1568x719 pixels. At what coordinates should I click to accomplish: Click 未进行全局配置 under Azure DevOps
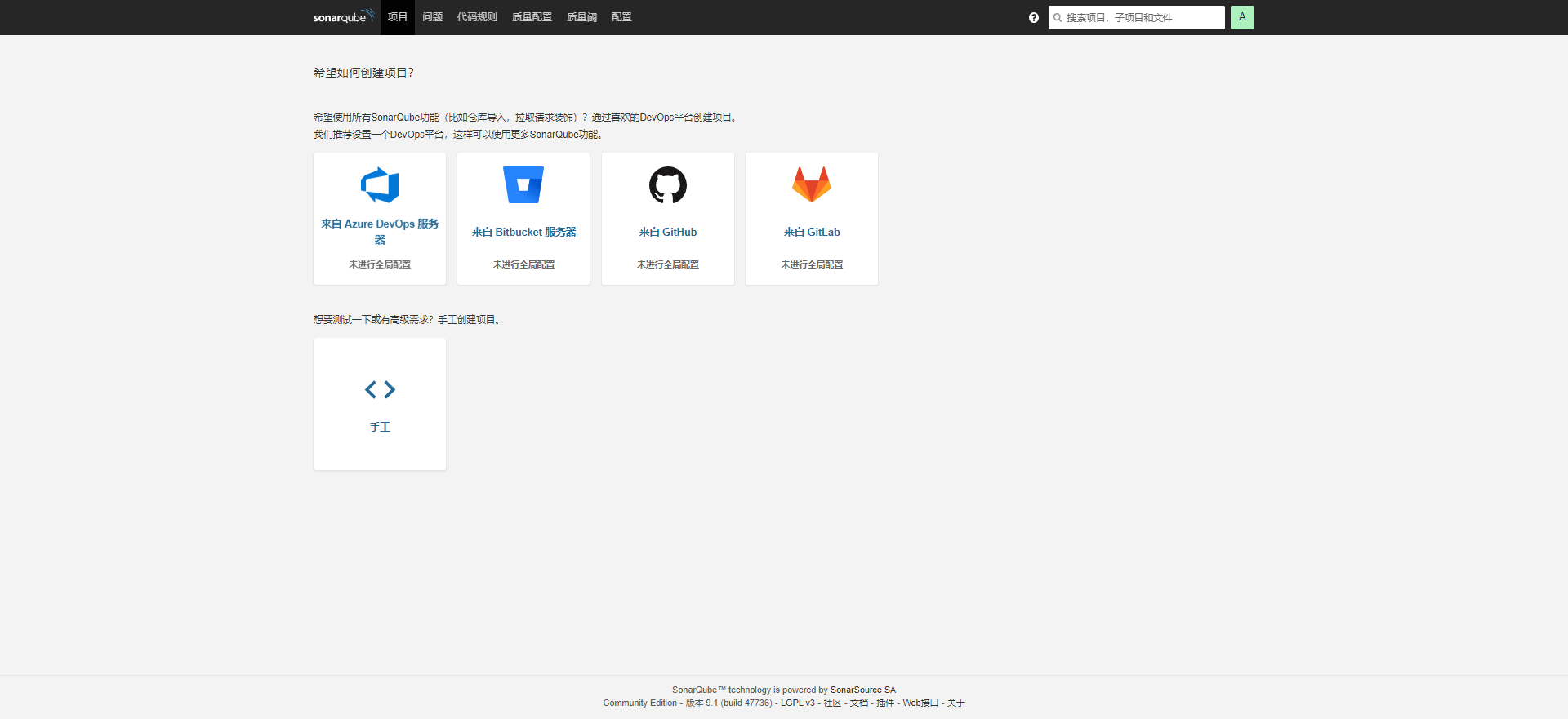(380, 264)
